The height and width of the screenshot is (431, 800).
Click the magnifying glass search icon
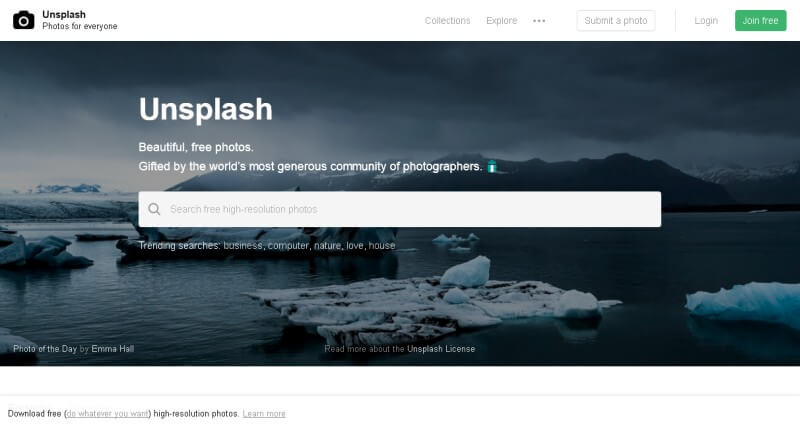coord(154,209)
